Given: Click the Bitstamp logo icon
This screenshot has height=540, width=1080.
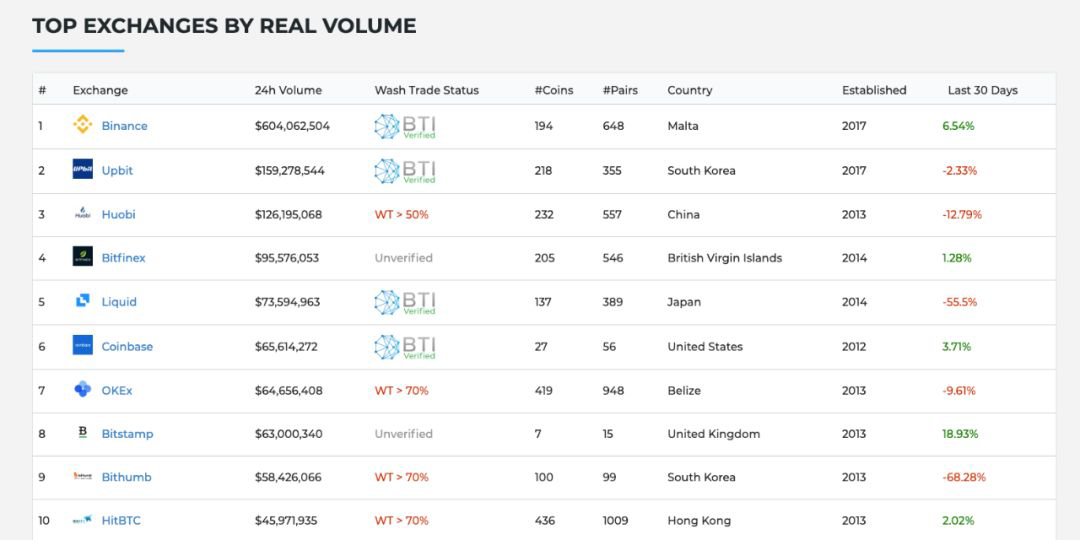Looking at the screenshot, I should 83,433.
